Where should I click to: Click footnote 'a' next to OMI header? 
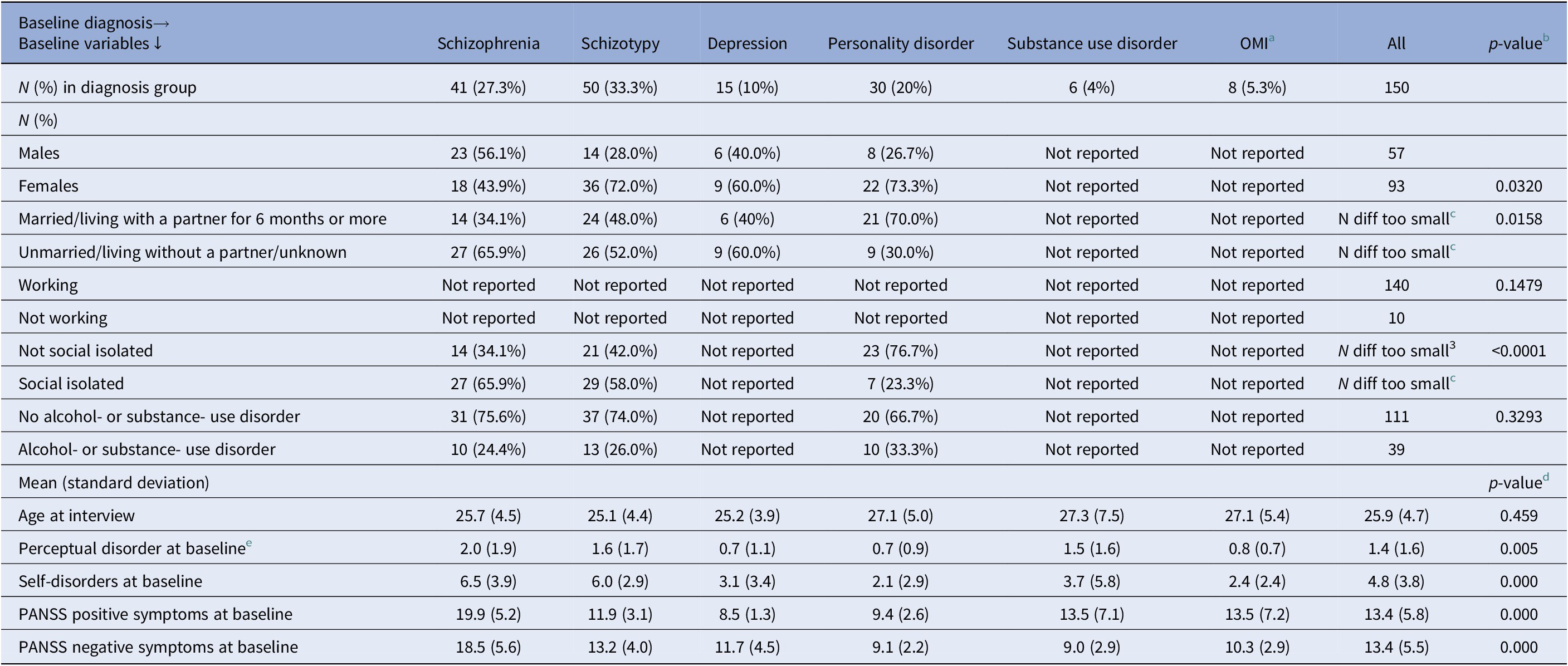pos(1271,38)
